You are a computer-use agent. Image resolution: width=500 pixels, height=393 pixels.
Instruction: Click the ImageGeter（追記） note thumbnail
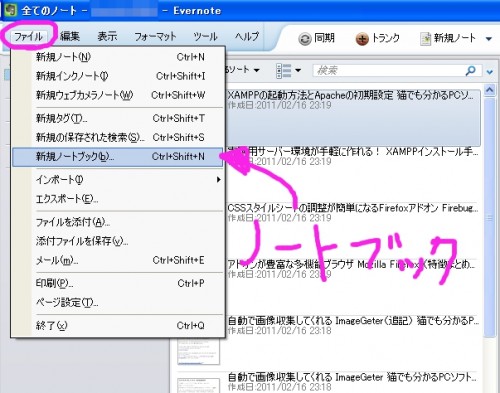coord(198,351)
